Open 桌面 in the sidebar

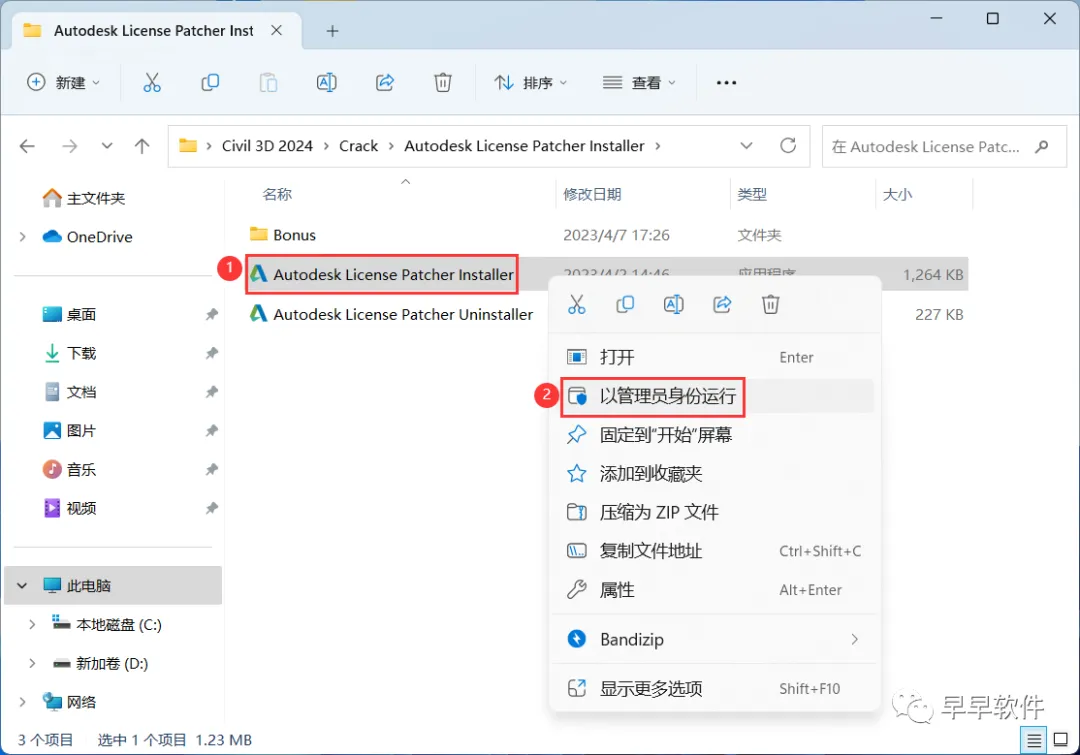(81, 315)
